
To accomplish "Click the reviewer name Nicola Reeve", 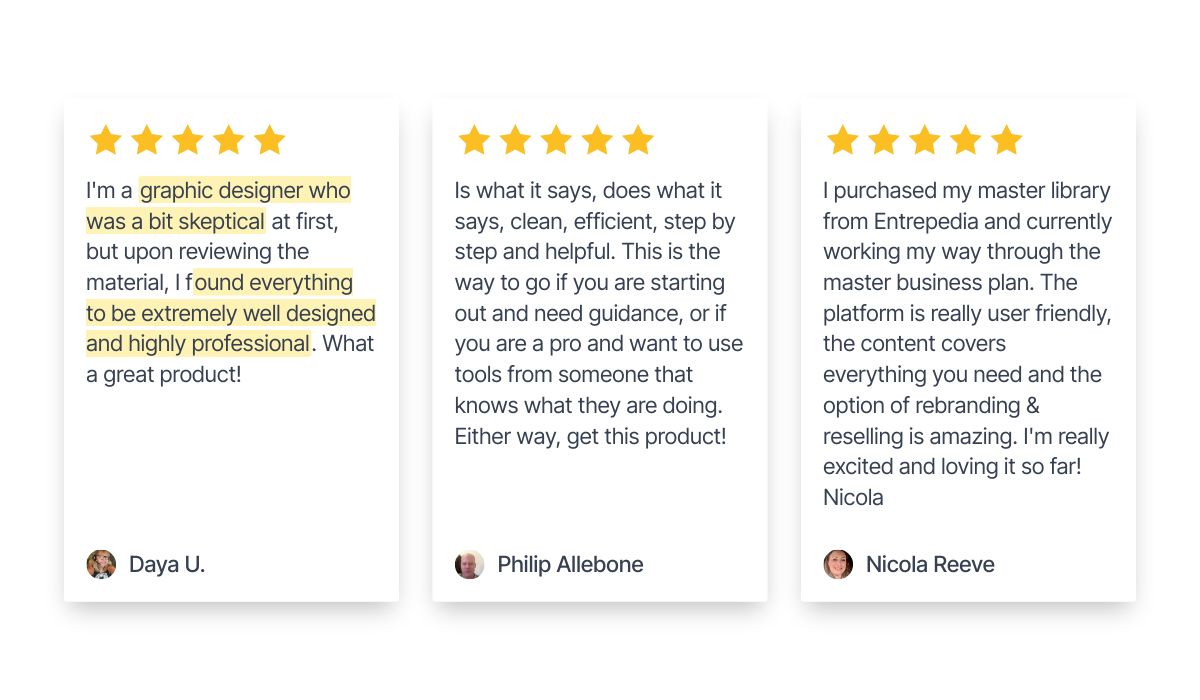I will [x=930, y=564].
